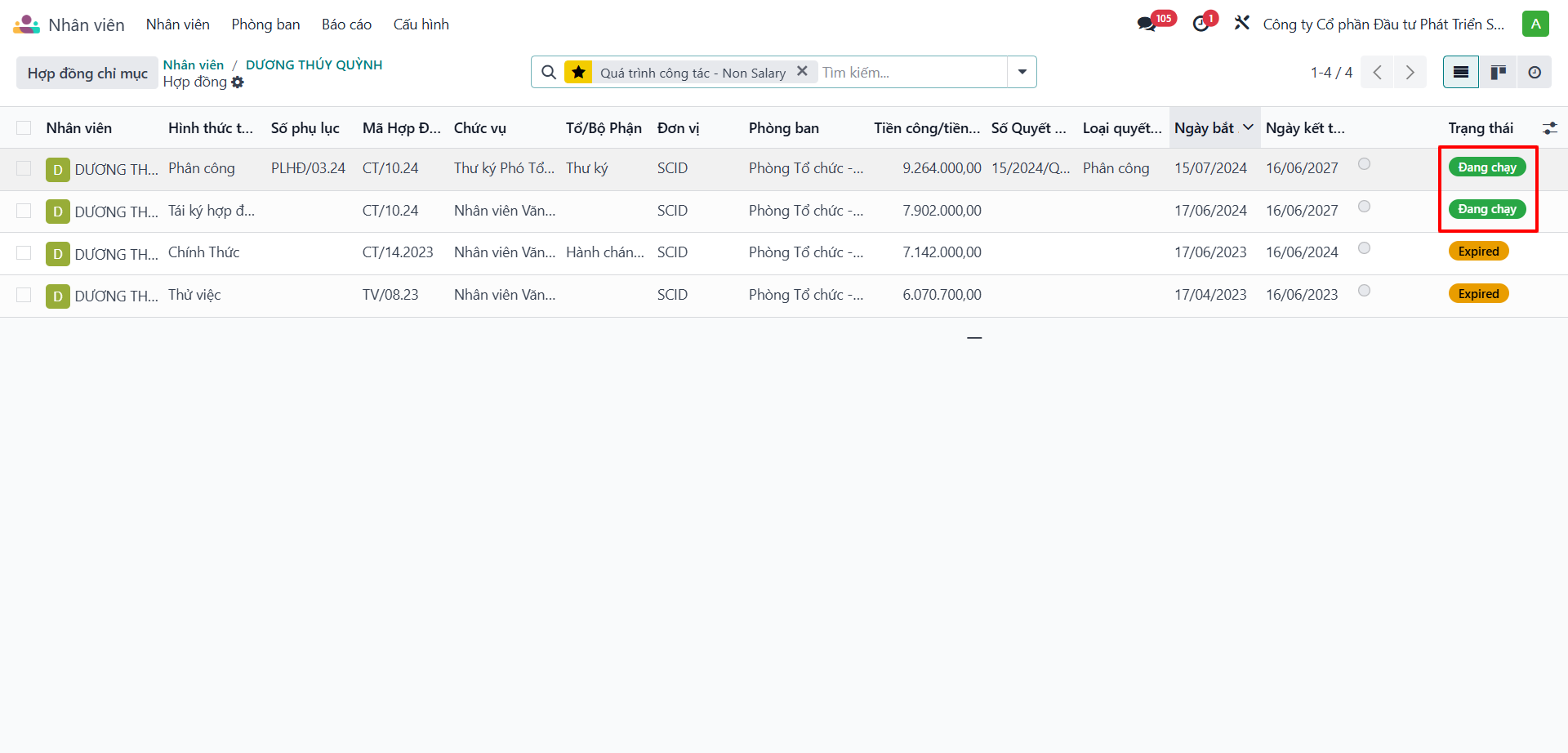1568x753 pixels.
Task: Click the salary value 6.070.700,00
Action: point(942,295)
